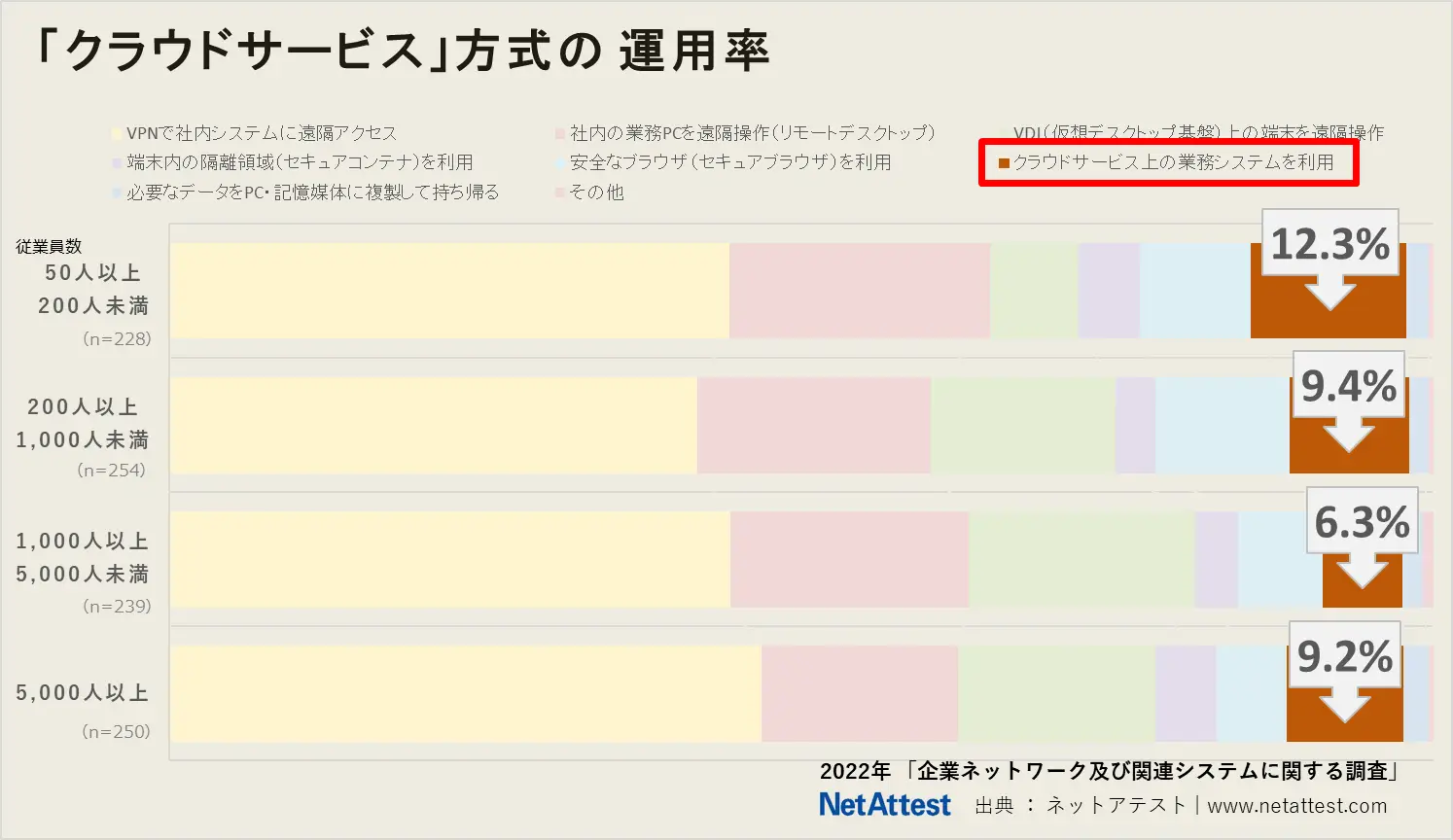Click the pink remote-desktop segment in the n=228 row
Image resolution: width=1453 pixels, height=840 pixels.
[860, 291]
